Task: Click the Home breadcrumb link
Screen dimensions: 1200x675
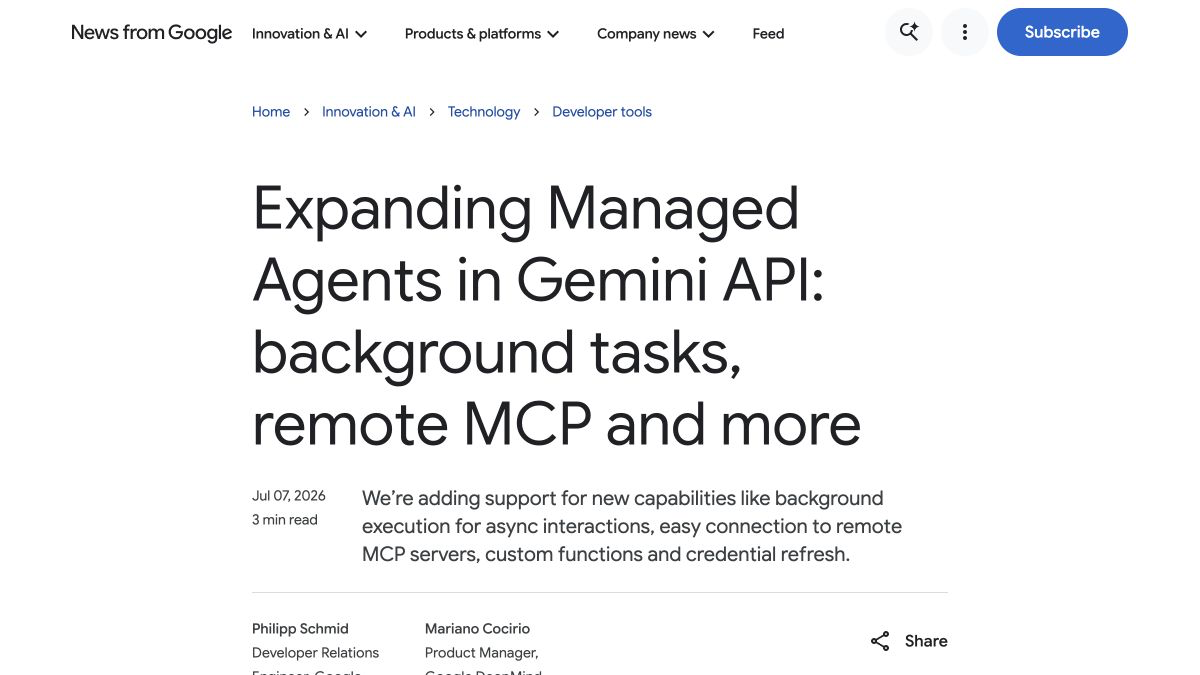Action: coord(271,112)
